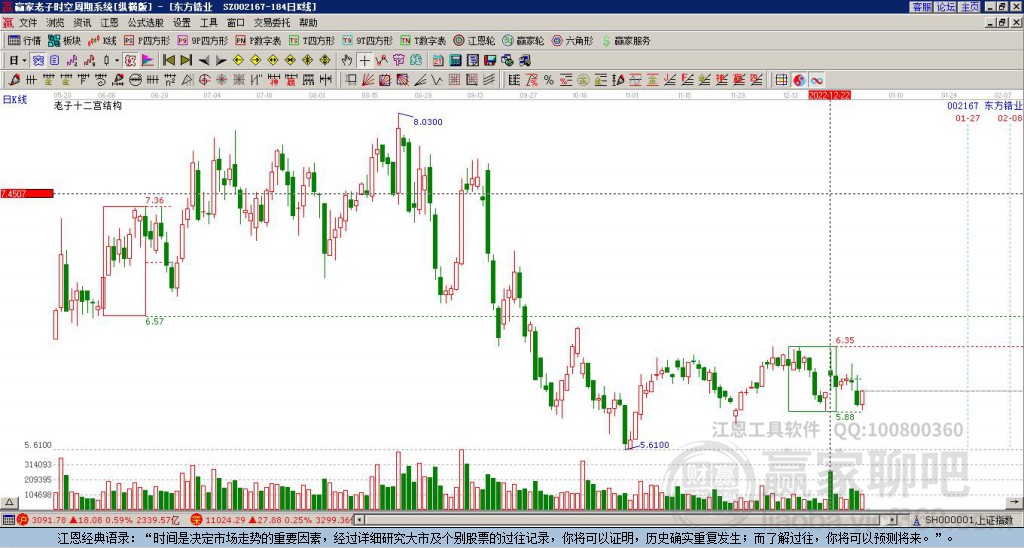Viewport: 1024px width, 548px height.
Task: Click the 3091.78 index status text
Action: (49, 520)
